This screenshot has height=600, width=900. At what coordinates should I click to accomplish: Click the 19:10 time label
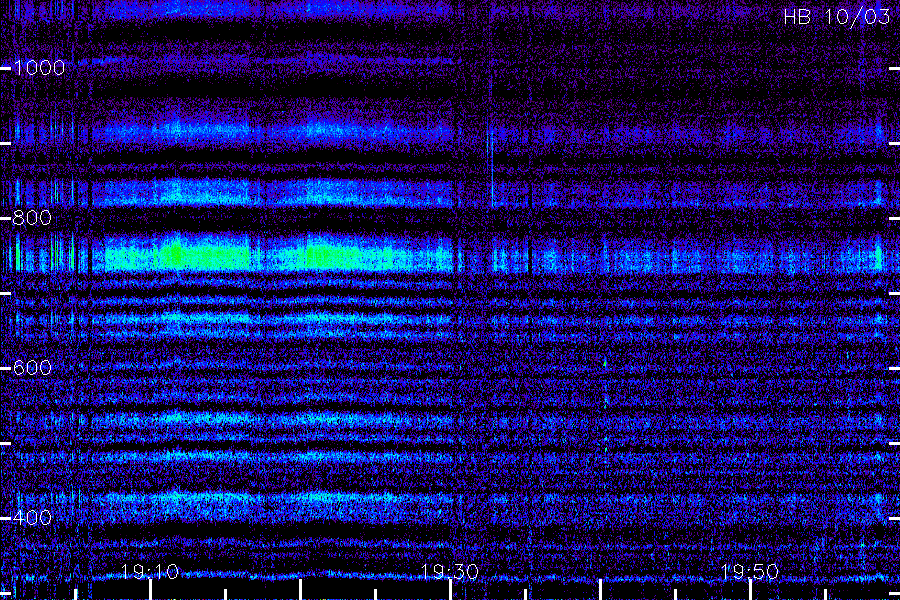(150, 571)
